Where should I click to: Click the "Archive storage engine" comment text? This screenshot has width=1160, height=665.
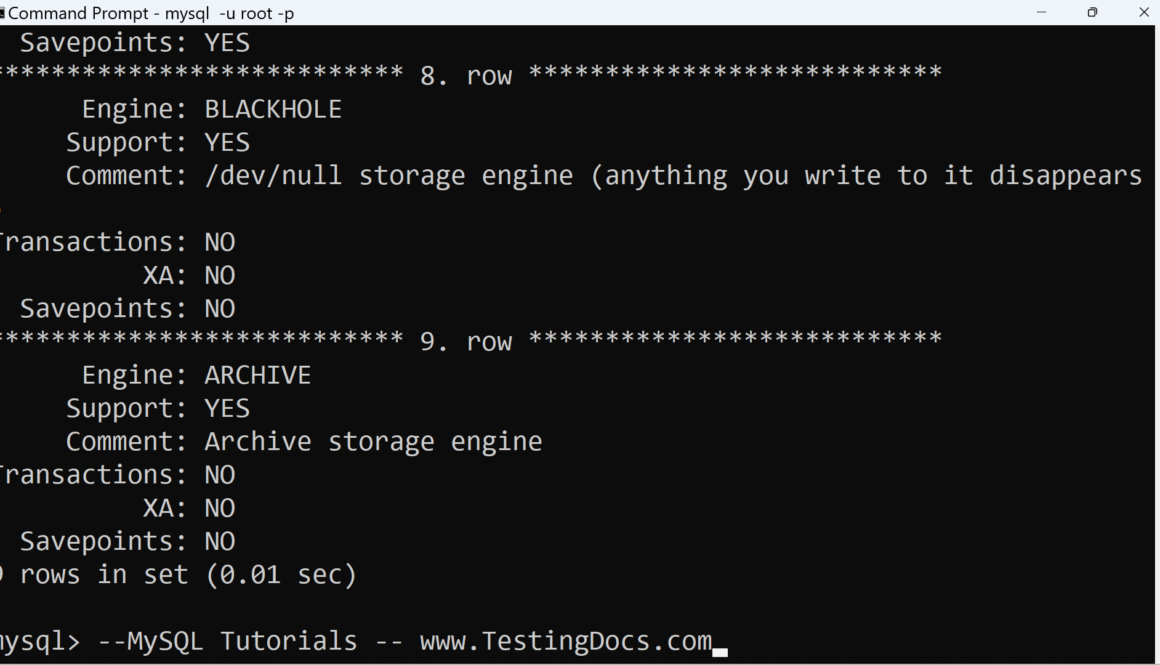coord(373,441)
